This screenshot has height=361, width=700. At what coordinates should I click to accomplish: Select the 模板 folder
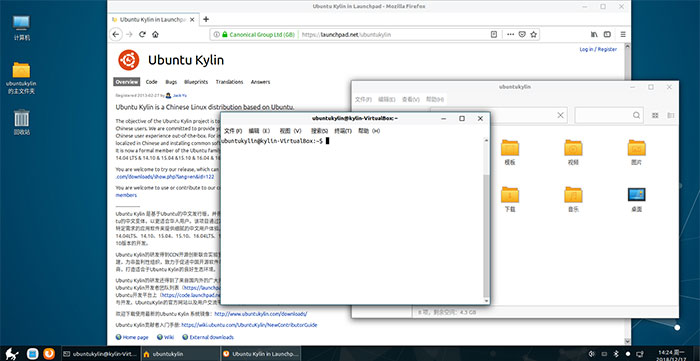(x=510, y=152)
